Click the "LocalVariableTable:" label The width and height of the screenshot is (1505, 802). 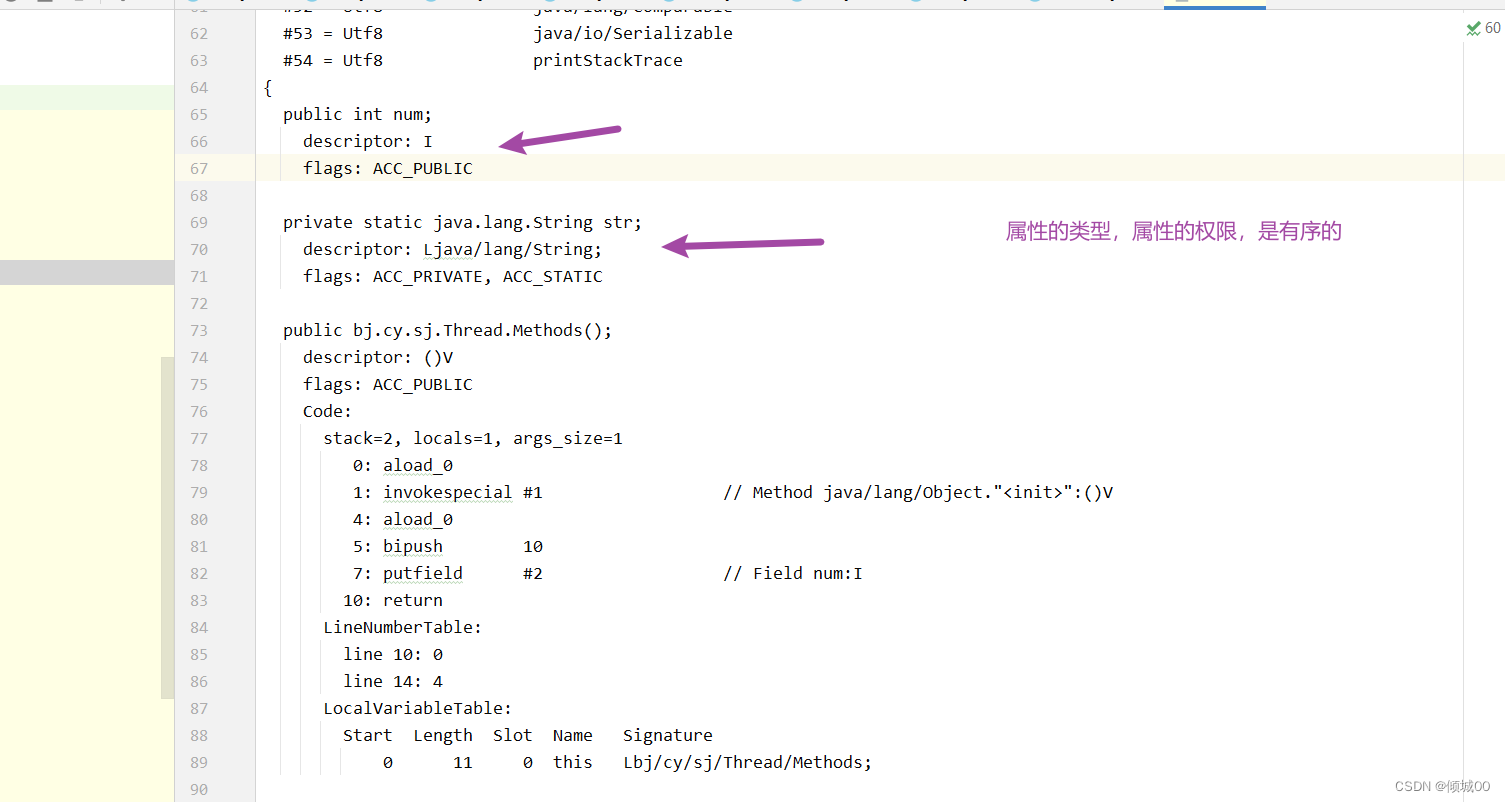pyautogui.click(x=418, y=708)
